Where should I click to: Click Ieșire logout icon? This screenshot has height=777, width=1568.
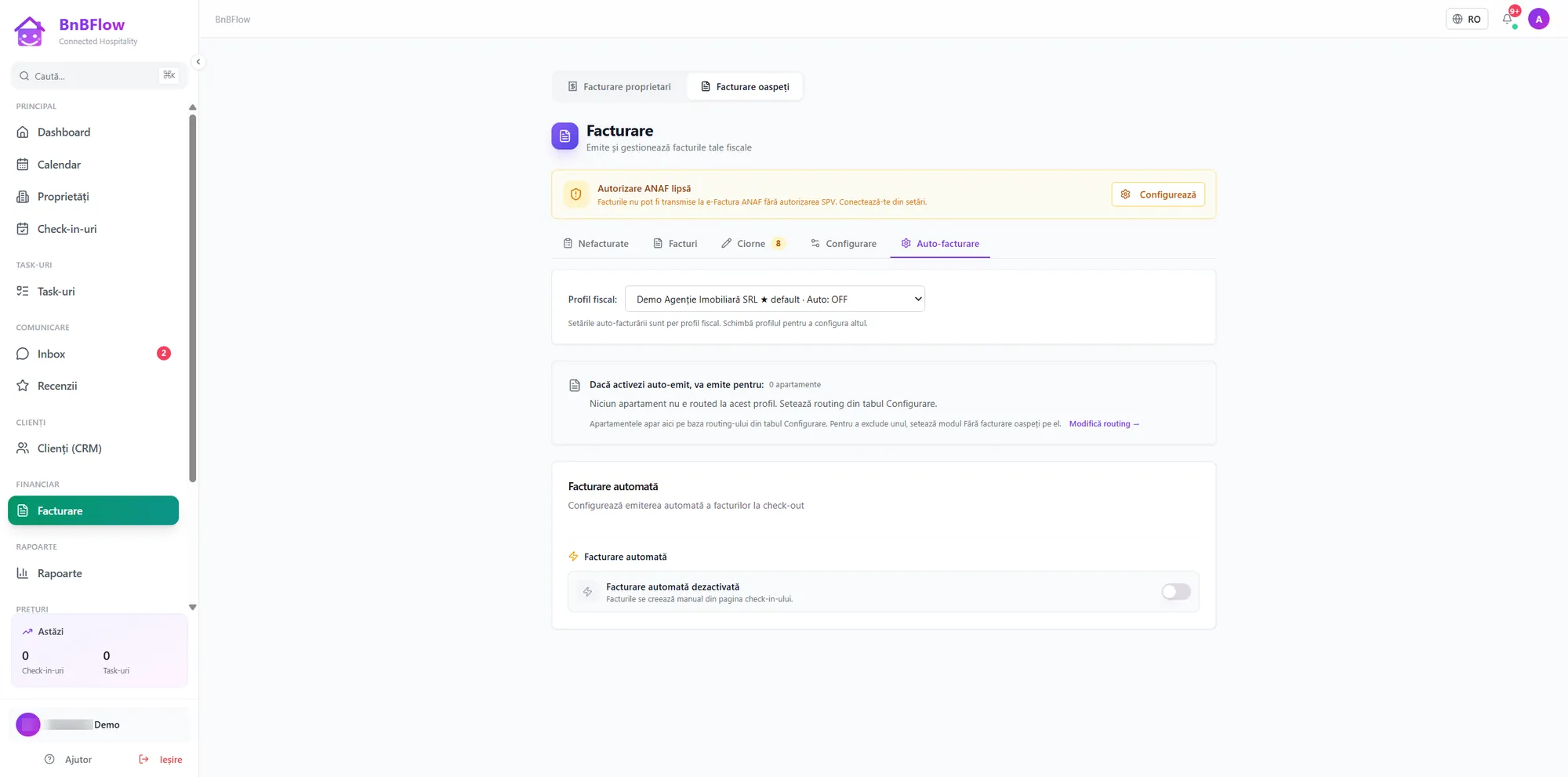[143, 759]
